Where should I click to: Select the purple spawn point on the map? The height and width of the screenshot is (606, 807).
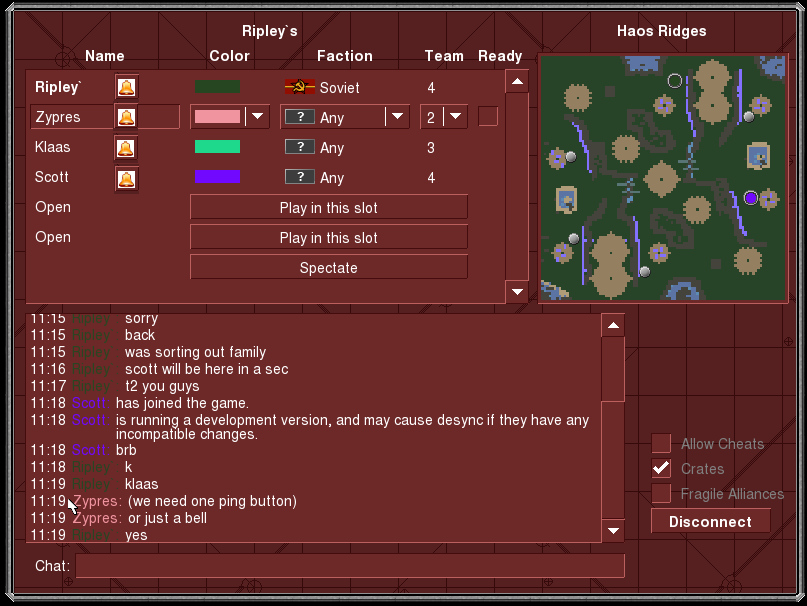coord(751,198)
